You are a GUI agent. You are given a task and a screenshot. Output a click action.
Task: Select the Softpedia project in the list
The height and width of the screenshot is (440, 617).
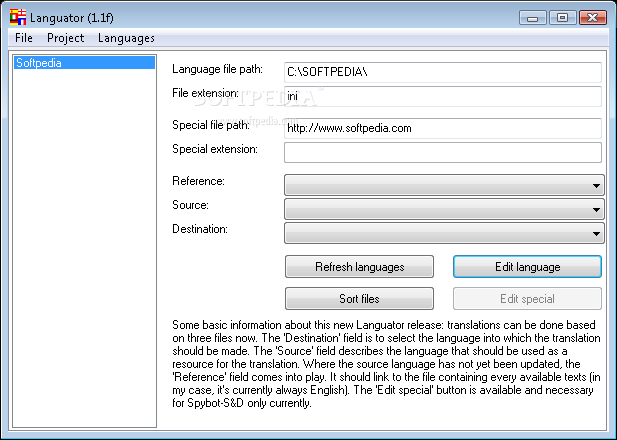[x=85, y=63]
